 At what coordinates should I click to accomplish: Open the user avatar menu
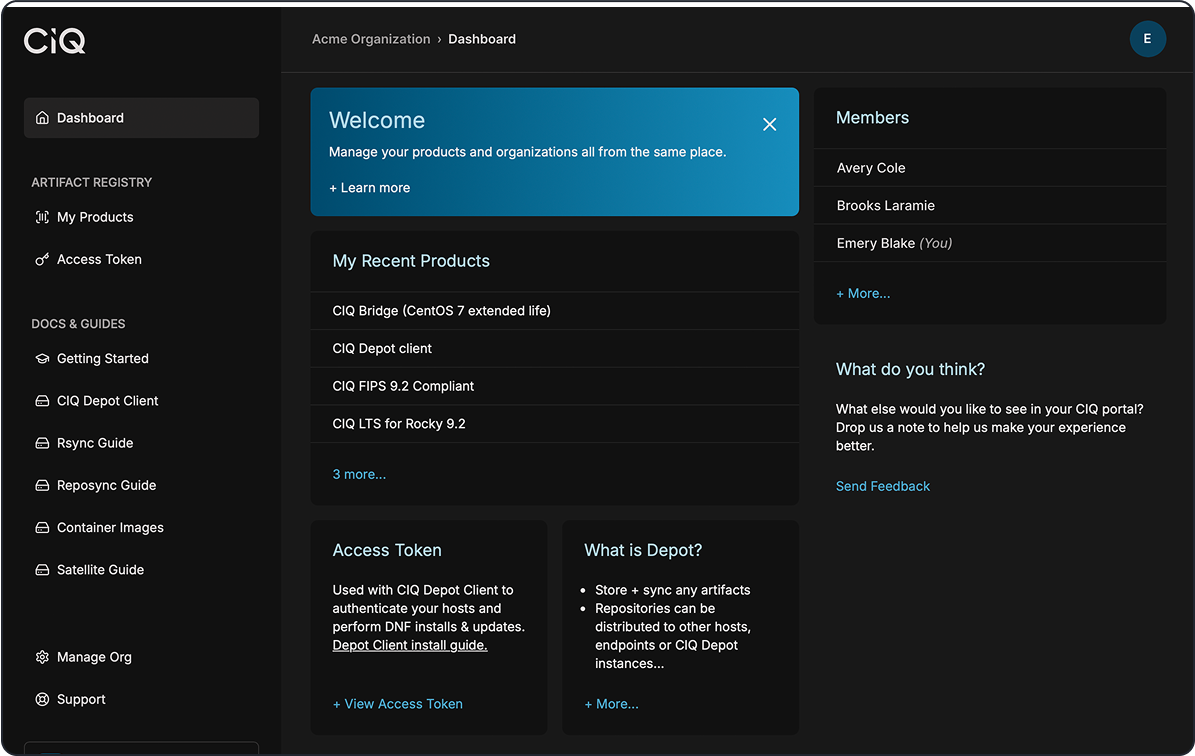pos(1147,39)
